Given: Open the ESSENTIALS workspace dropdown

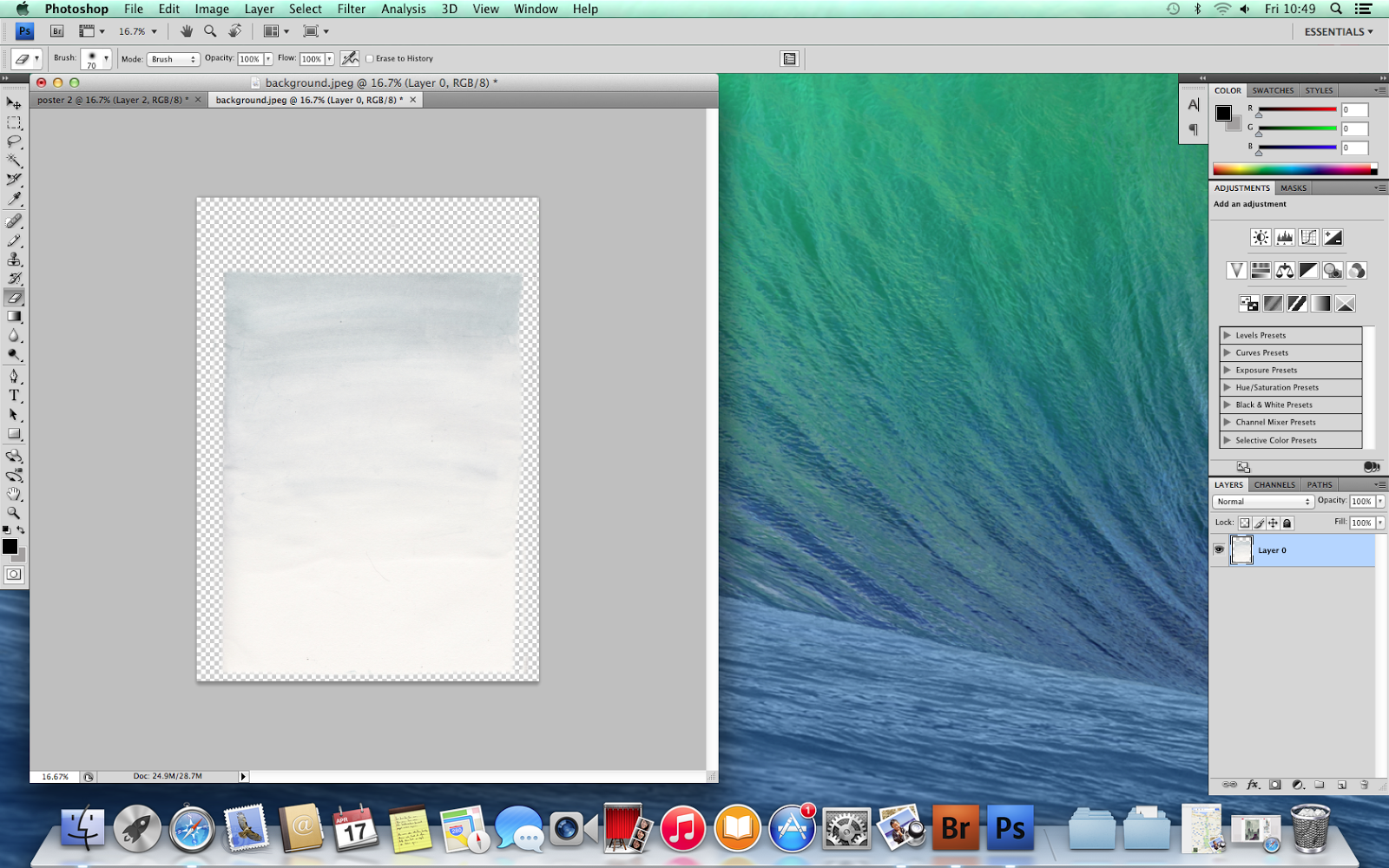Looking at the screenshot, I should coord(1339,31).
